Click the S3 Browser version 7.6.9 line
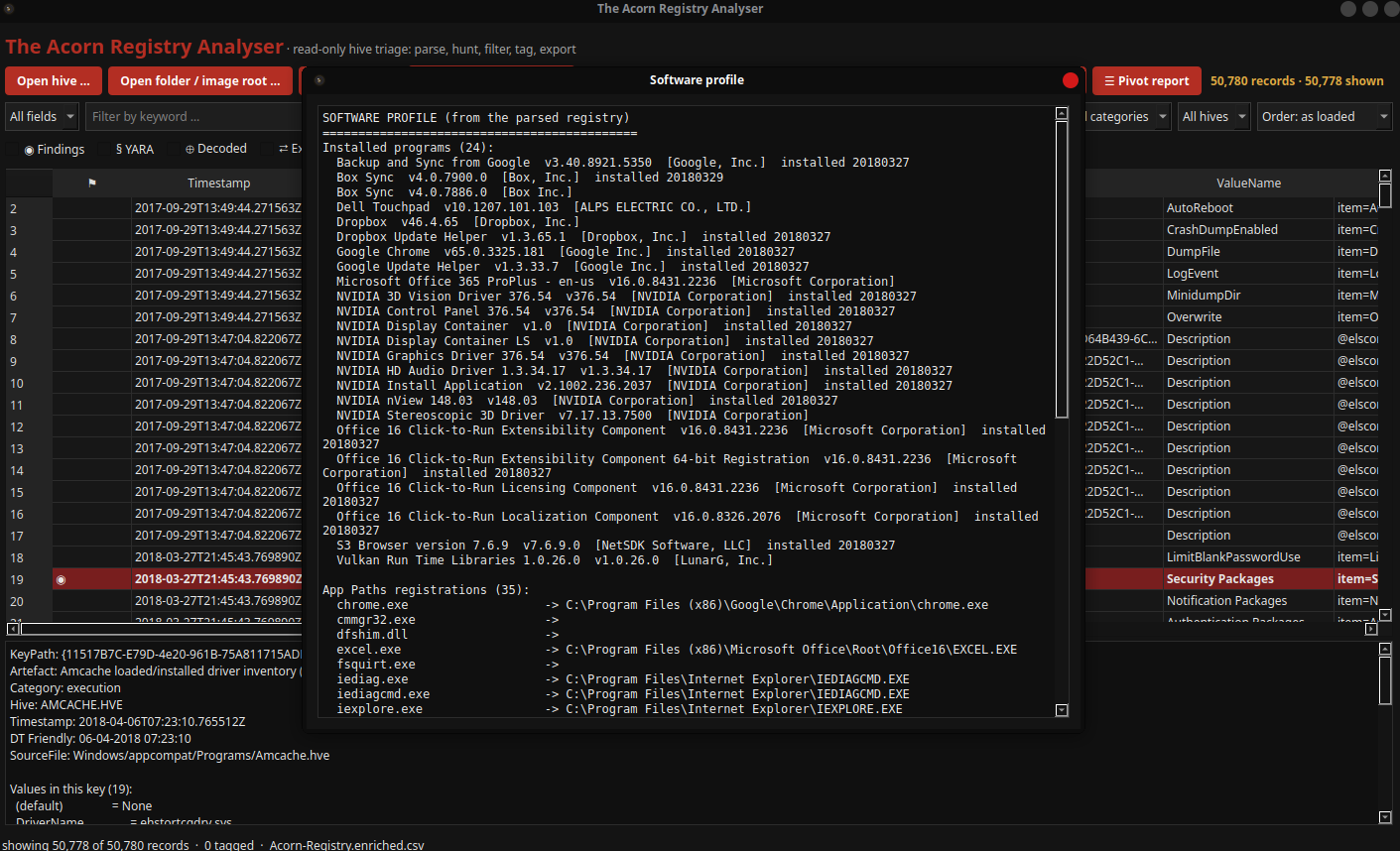The height and width of the screenshot is (851, 1400). coord(615,546)
